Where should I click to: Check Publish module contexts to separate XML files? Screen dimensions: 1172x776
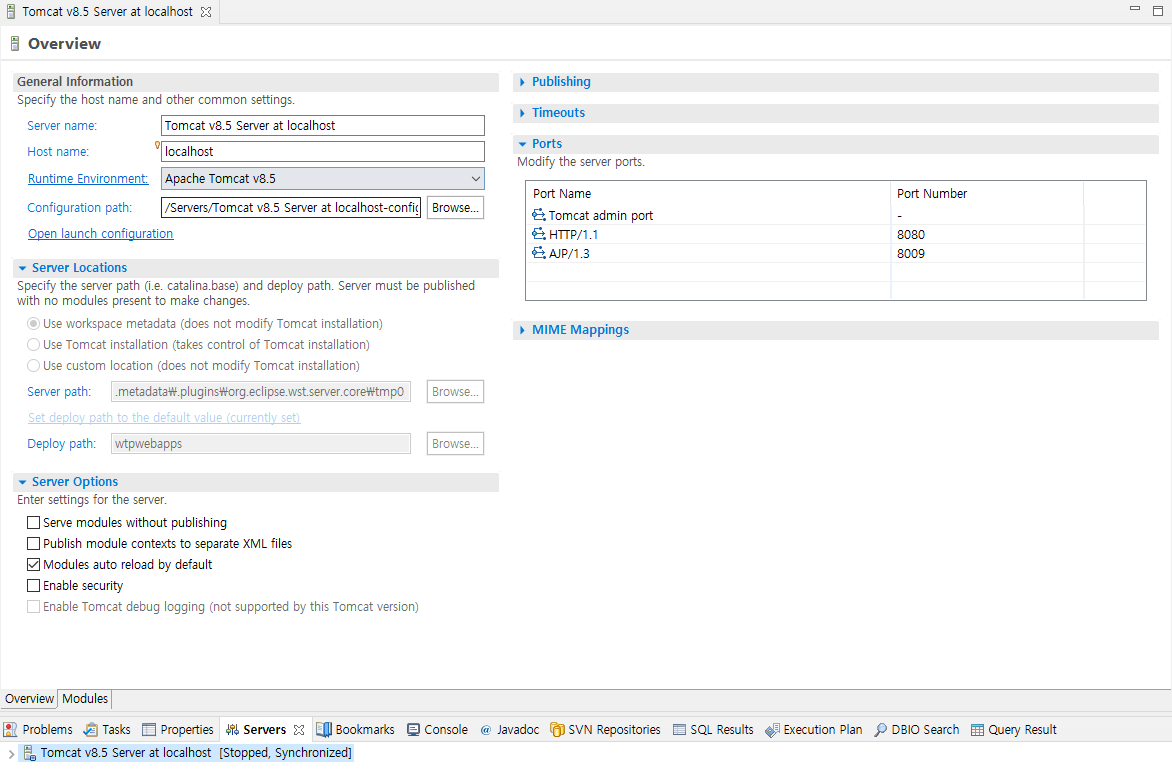tap(33, 543)
